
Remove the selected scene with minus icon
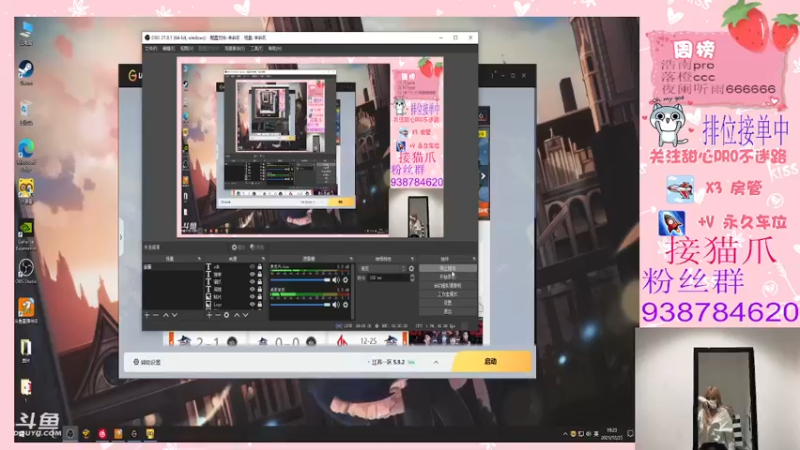click(156, 315)
